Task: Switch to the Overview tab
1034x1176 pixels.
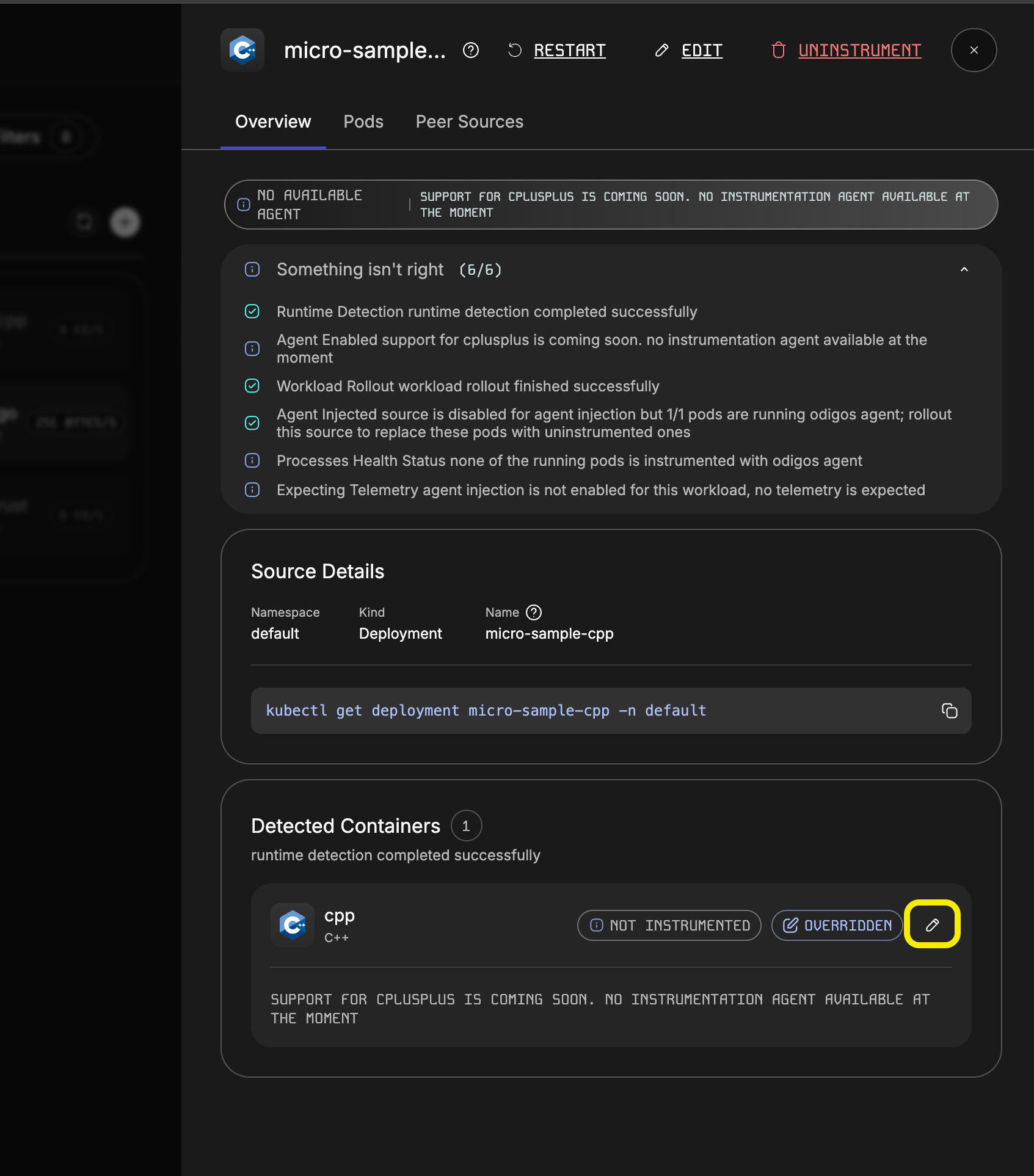Action: [x=273, y=122]
